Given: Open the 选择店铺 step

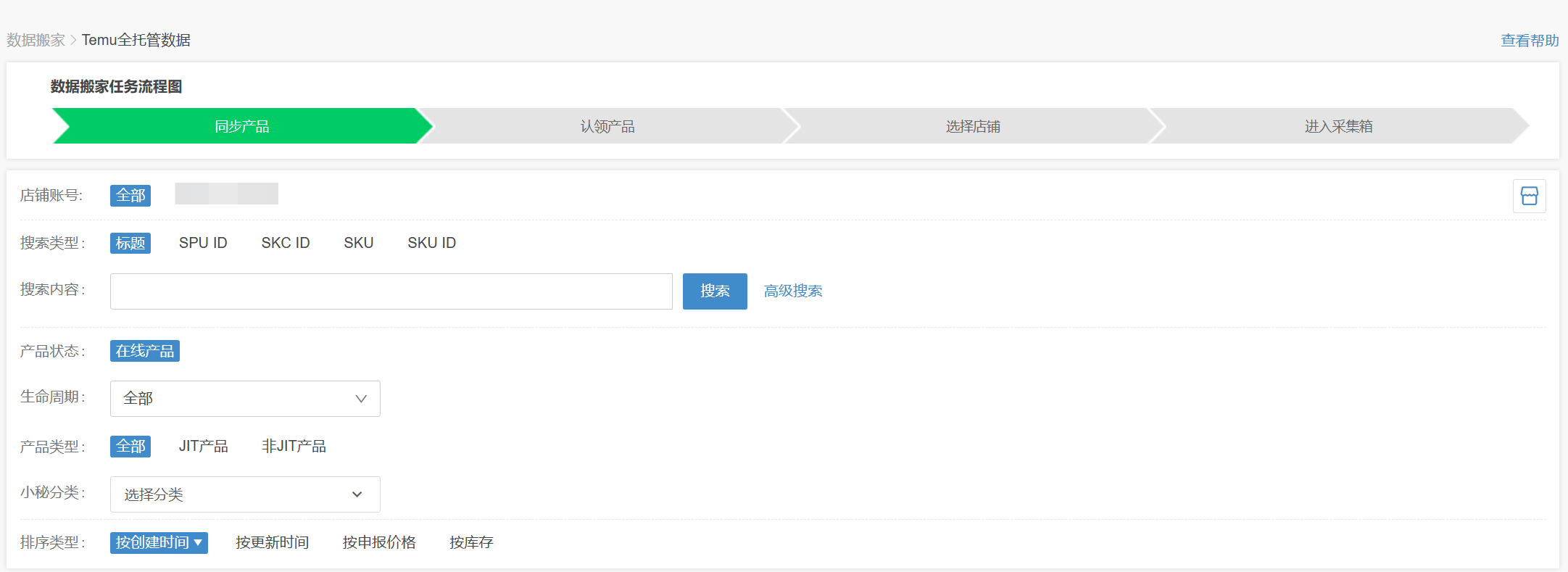Looking at the screenshot, I should (973, 126).
